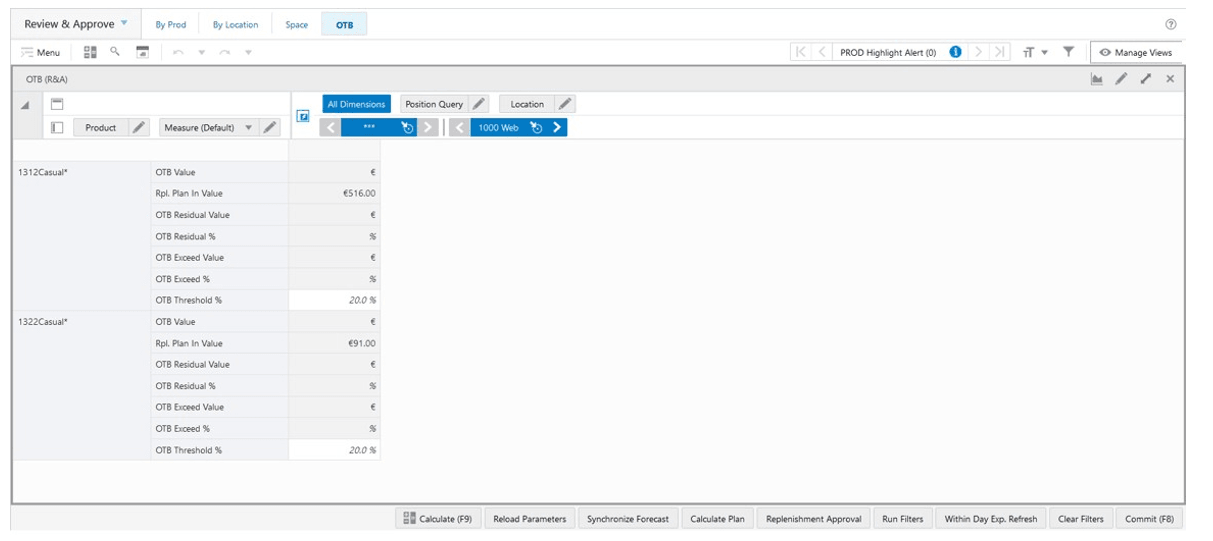Click previous arrow of *** slider

(330, 128)
